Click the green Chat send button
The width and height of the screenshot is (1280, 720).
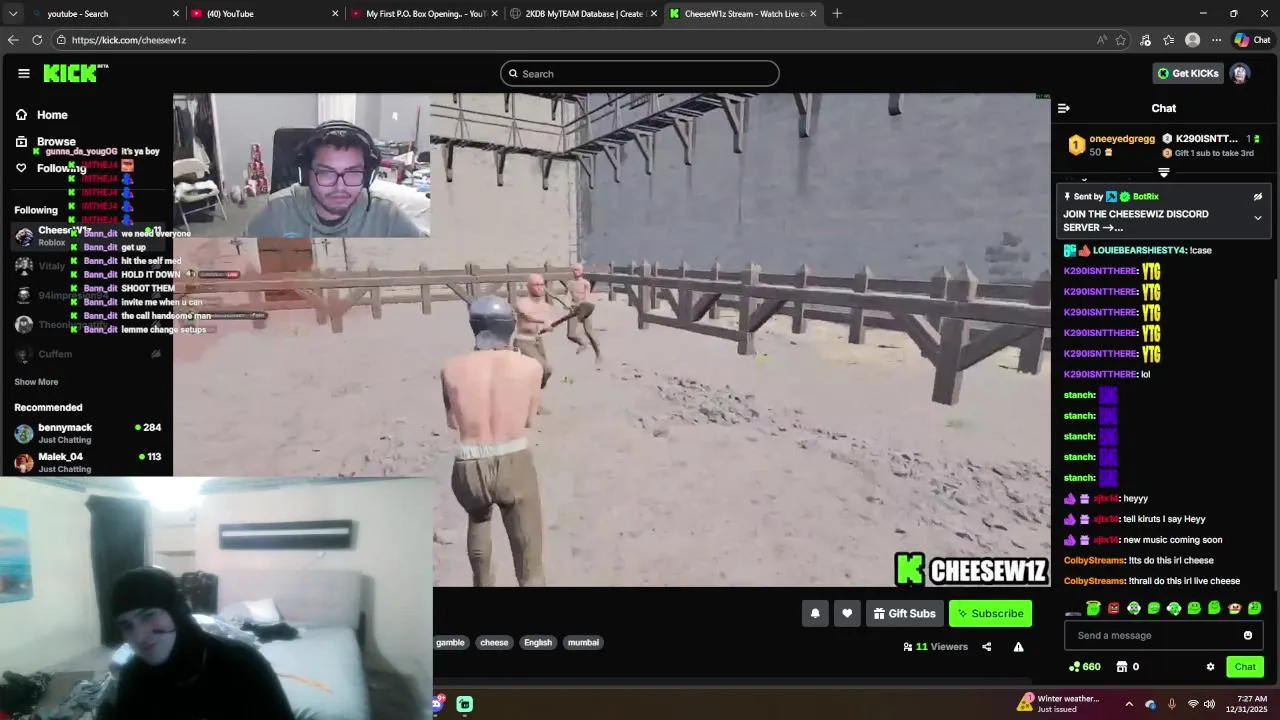point(1245,667)
